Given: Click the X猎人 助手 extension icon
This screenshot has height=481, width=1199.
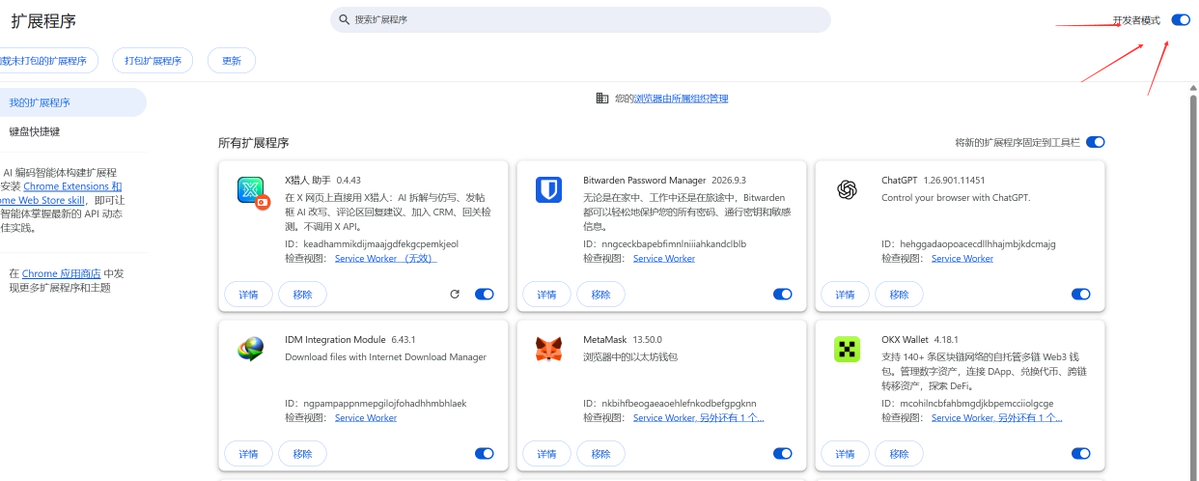Looking at the screenshot, I should [252, 193].
